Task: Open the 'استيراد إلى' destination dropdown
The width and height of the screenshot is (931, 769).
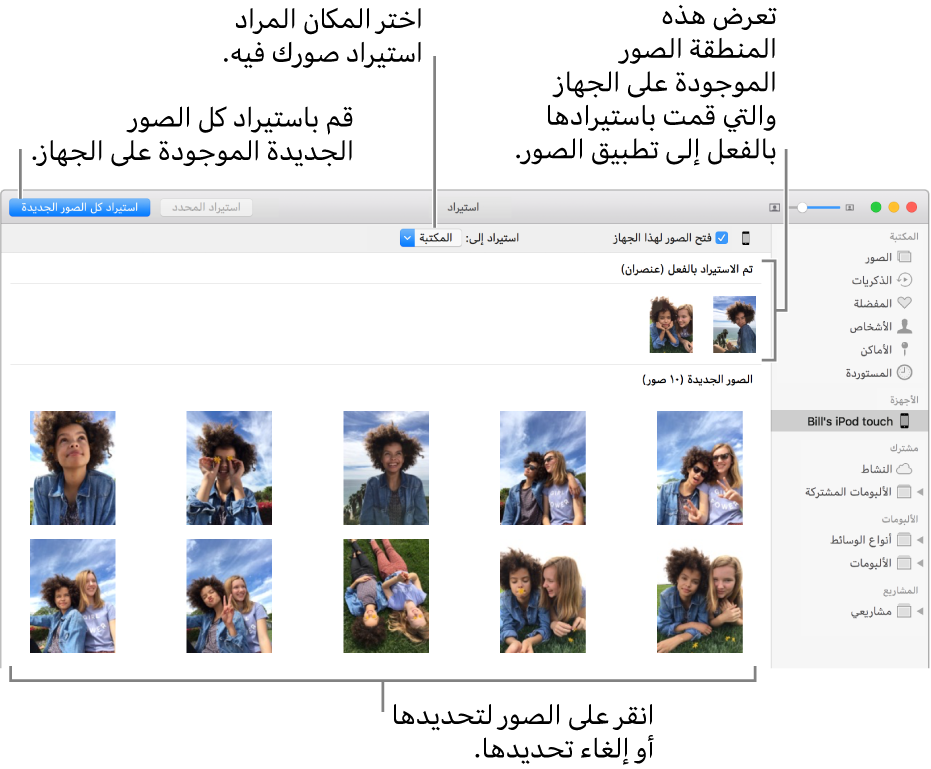Action: click(x=407, y=238)
